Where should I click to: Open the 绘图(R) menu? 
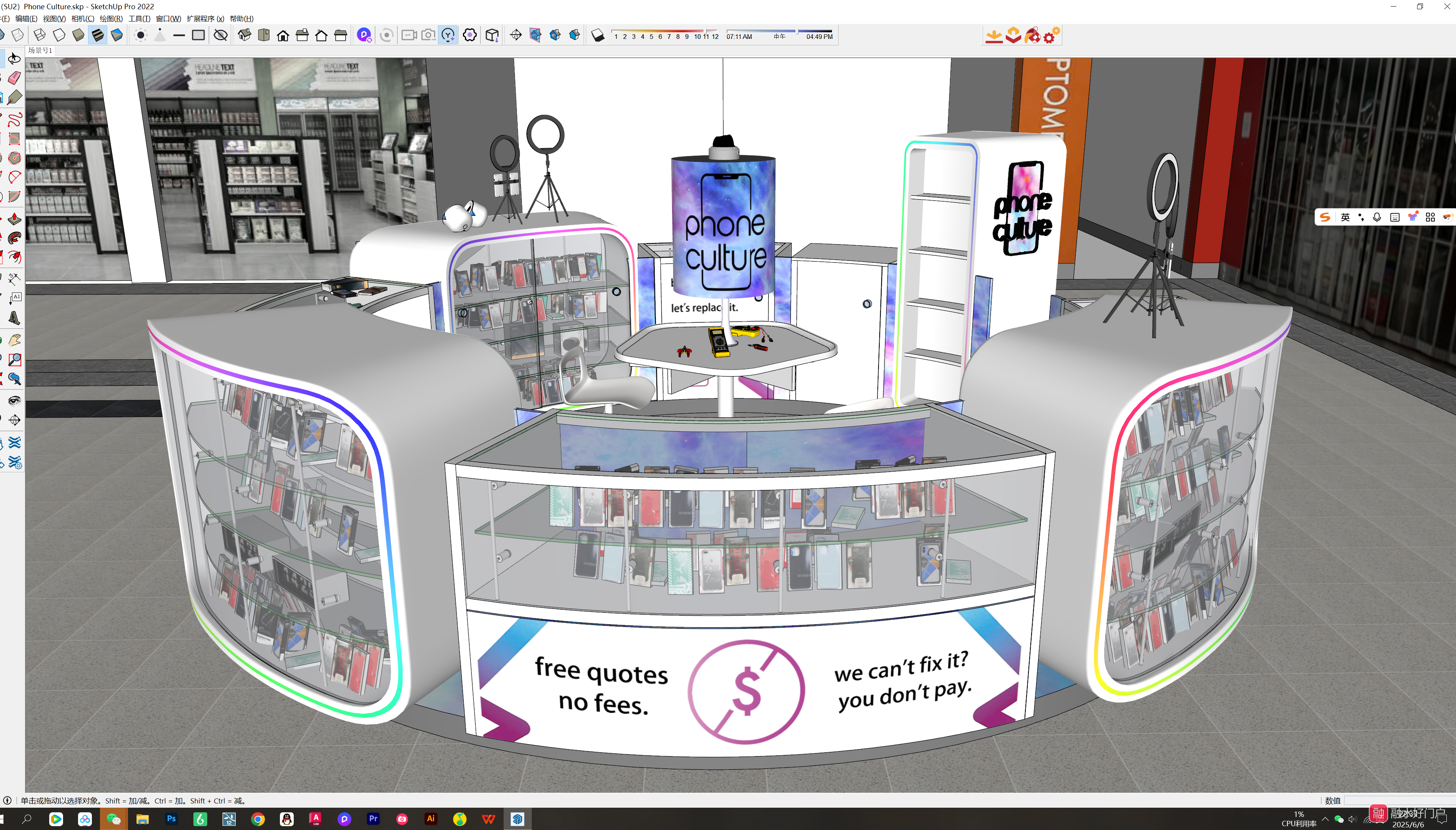(x=111, y=19)
